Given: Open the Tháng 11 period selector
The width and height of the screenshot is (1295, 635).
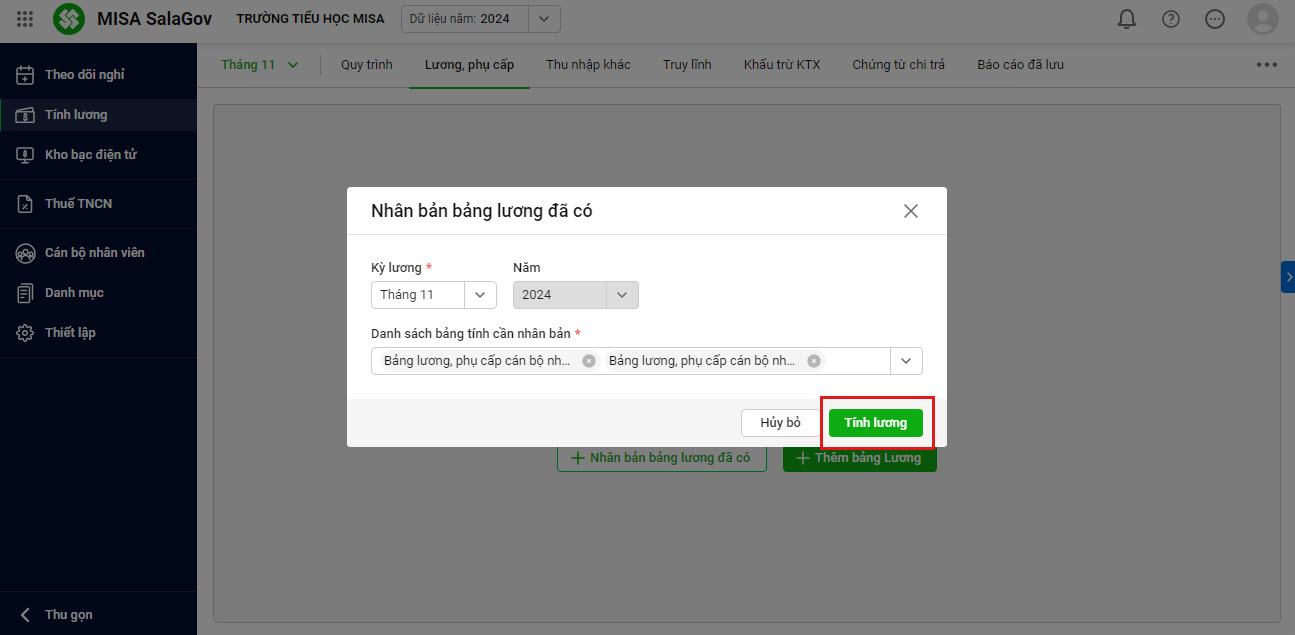Looking at the screenshot, I should tap(260, 65).
